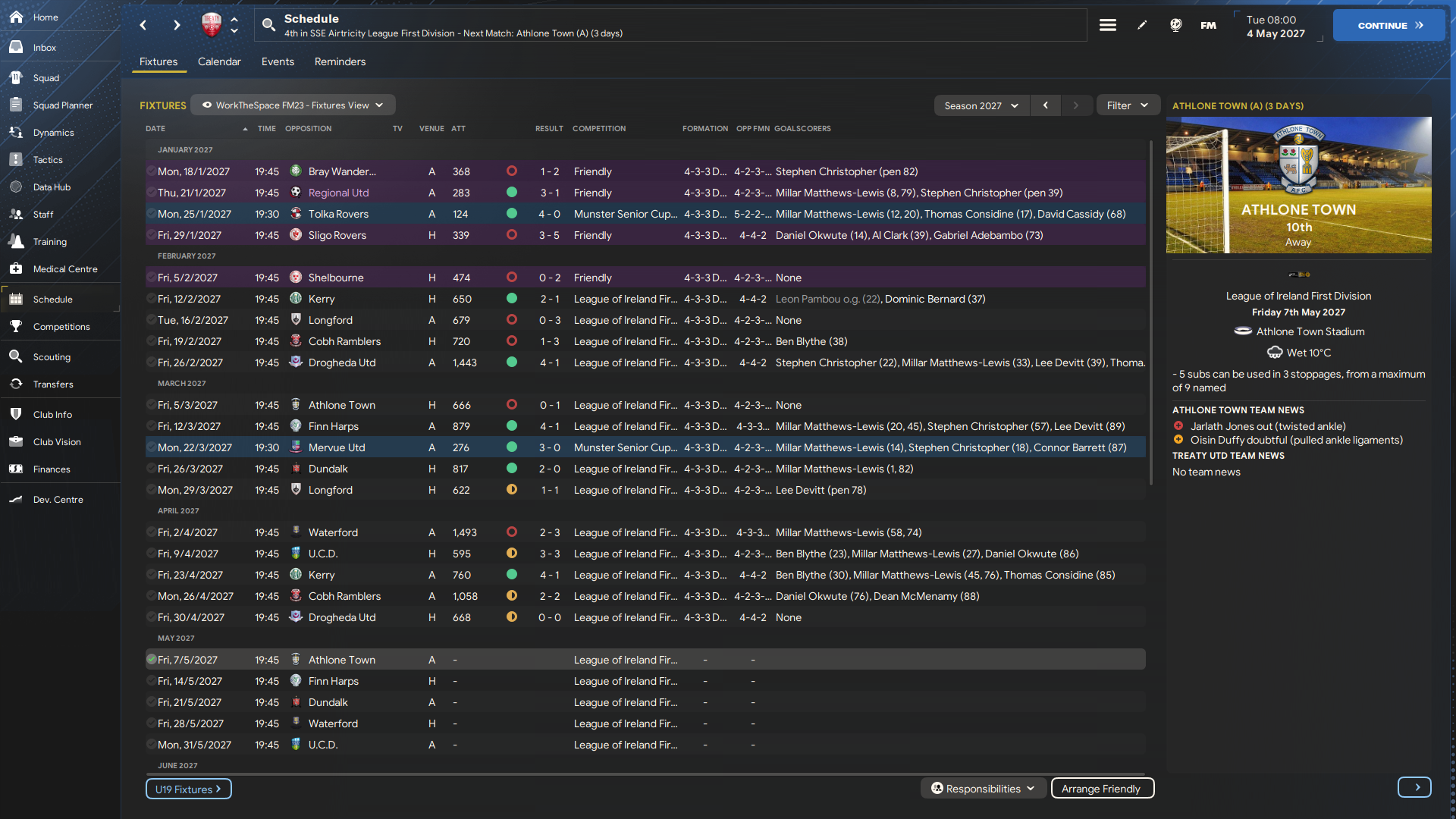This screenshot has height=819, width=1456.
Task: Open the WorkTheSpace Fixtures View dropdown
Action: coord(293,105)
